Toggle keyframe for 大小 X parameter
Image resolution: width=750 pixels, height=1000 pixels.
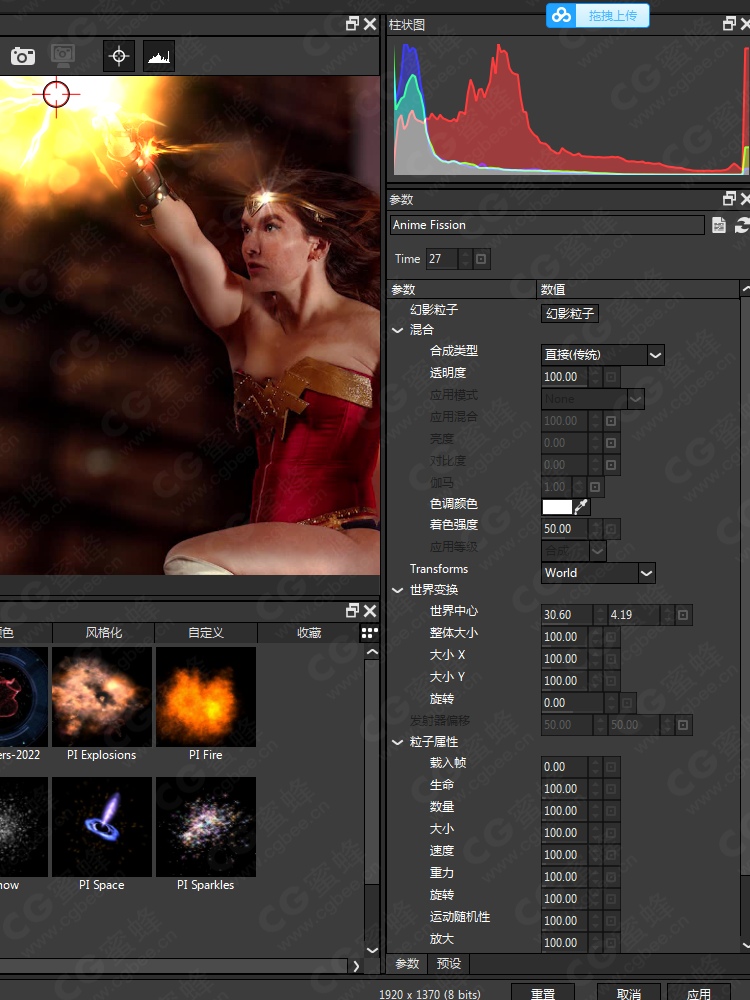click(611, 659)
